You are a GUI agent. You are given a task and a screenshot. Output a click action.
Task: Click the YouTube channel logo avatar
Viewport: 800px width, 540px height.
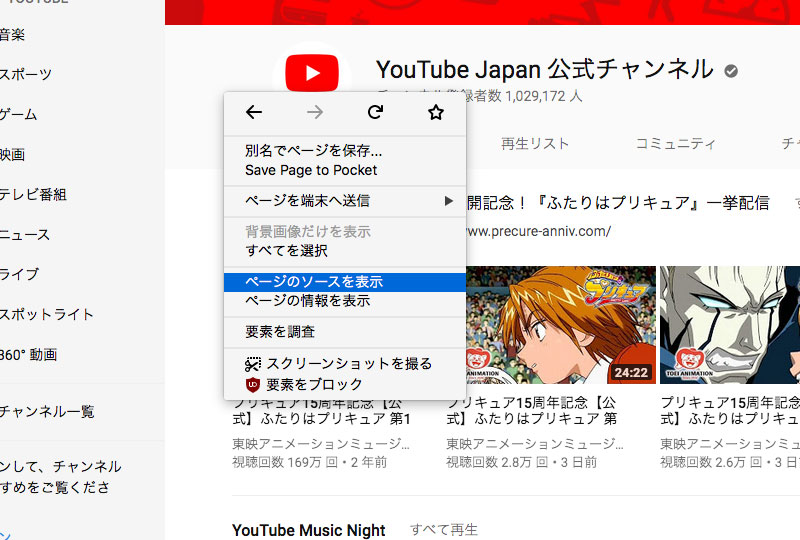click(312, 73)
